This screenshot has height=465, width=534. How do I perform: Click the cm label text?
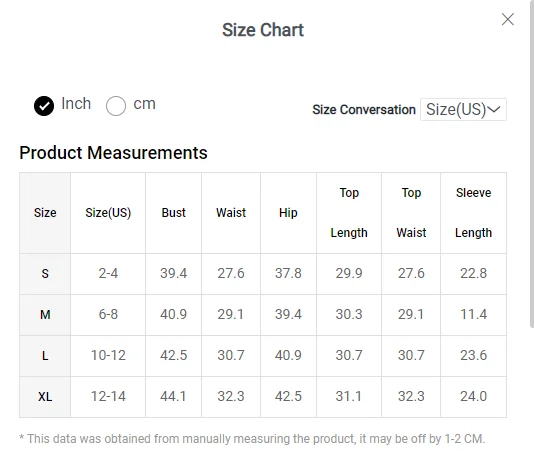(144, 104)
